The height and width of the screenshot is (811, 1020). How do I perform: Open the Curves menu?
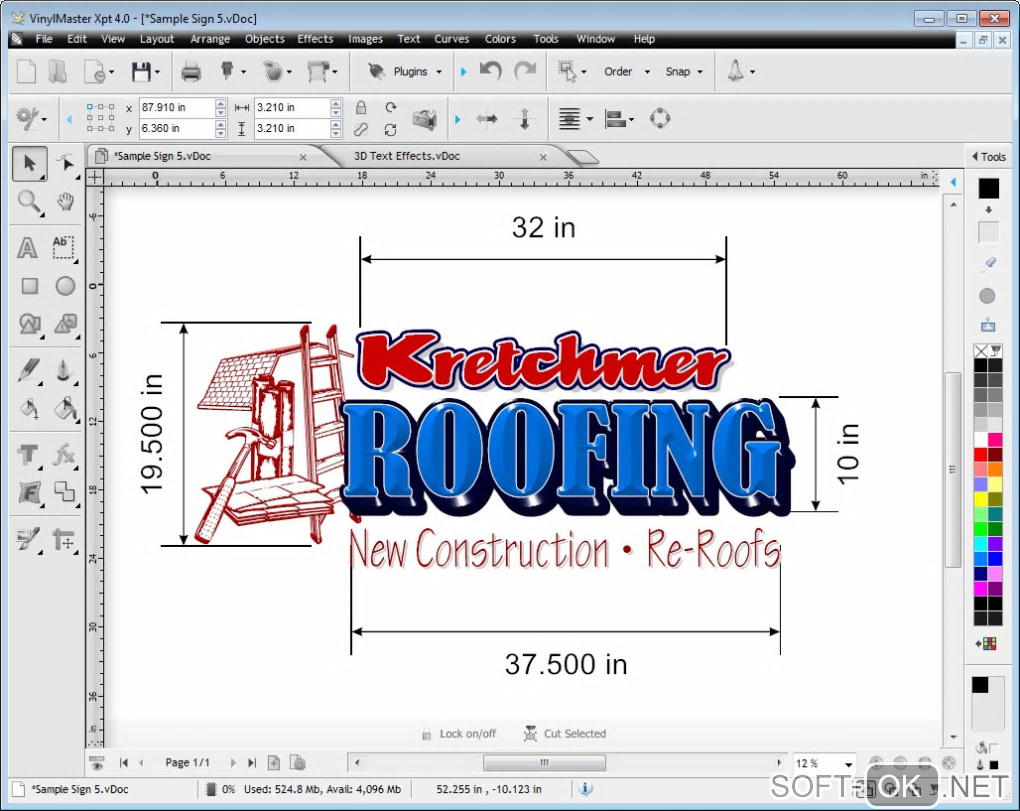click(451, 39)
